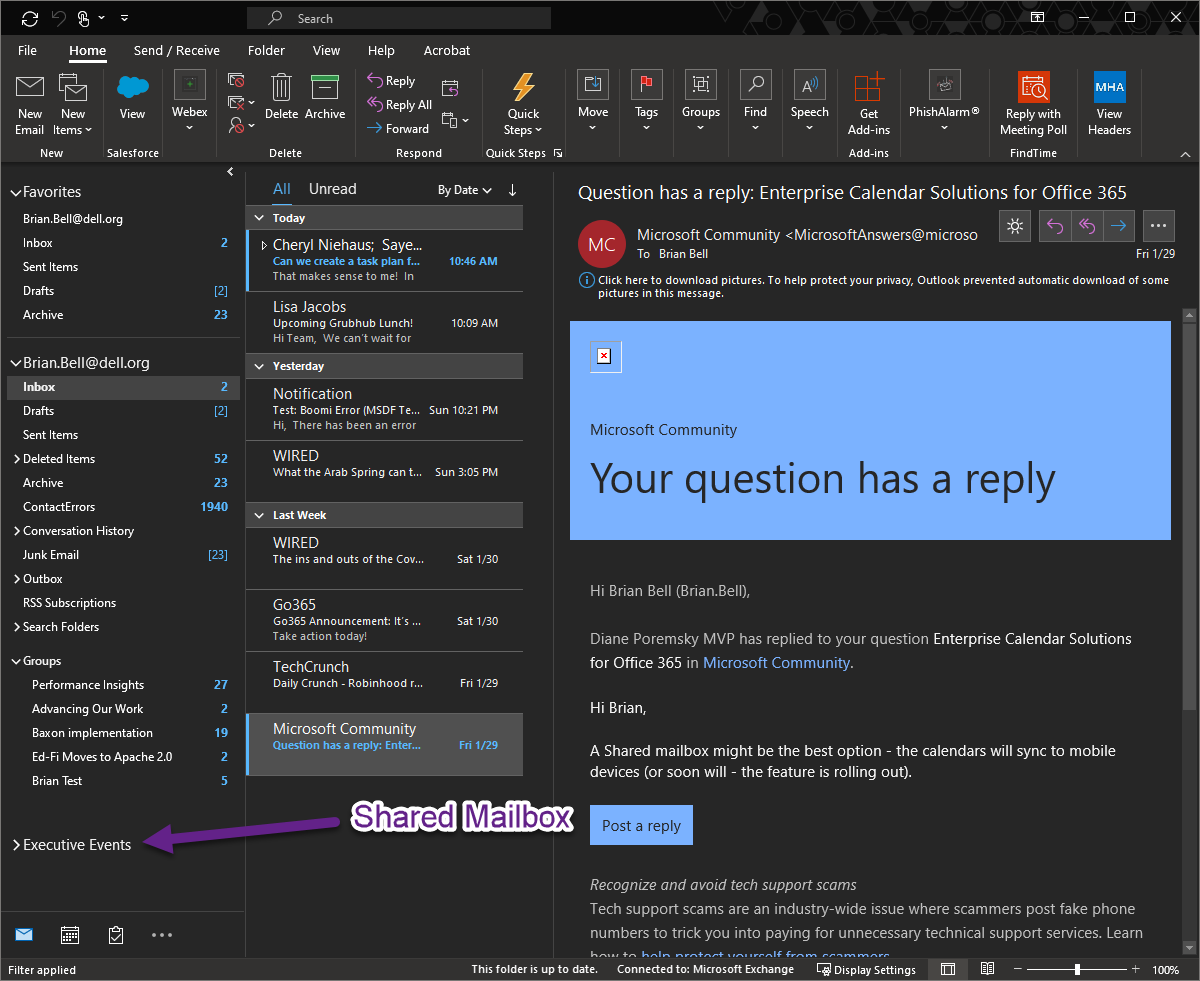Open the Help tab

click(381, 50)
